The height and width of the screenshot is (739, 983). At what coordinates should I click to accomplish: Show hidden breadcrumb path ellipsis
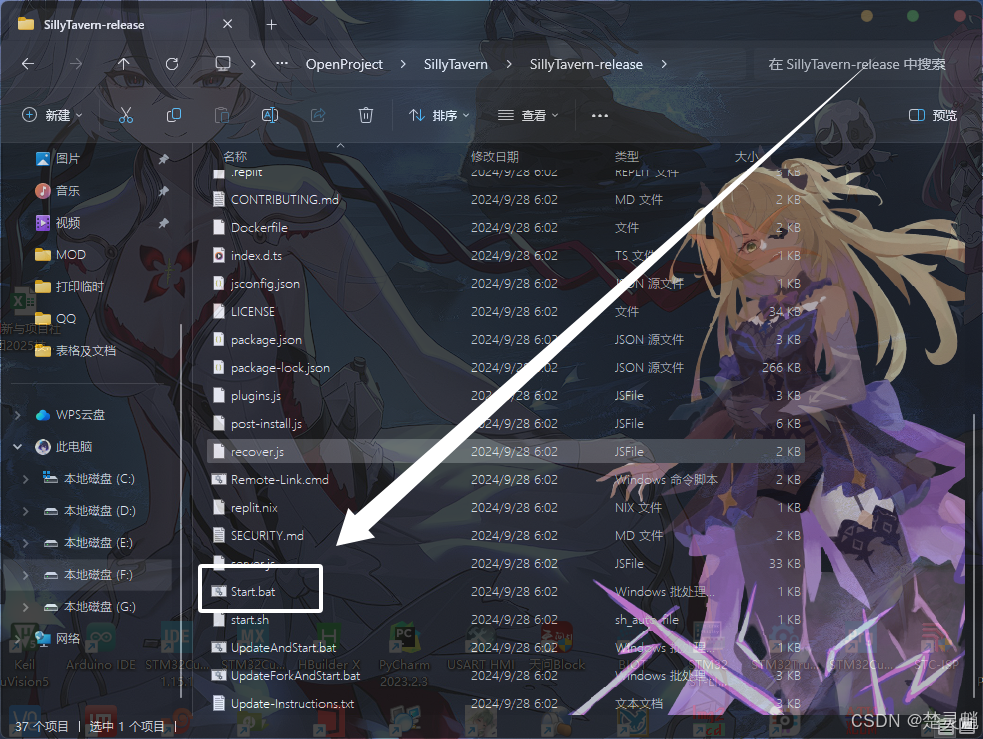pos(282,63)
